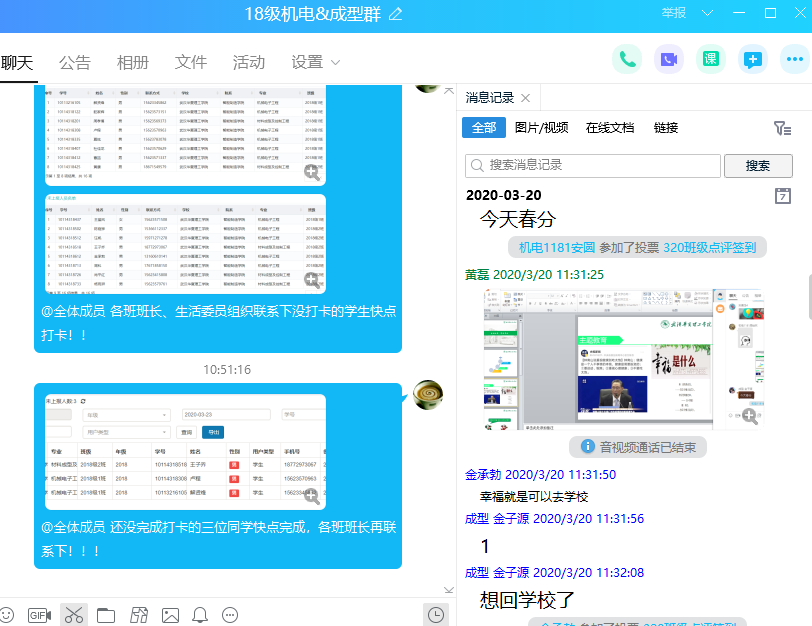Open the three-dots more functions icon

point(795,60)
